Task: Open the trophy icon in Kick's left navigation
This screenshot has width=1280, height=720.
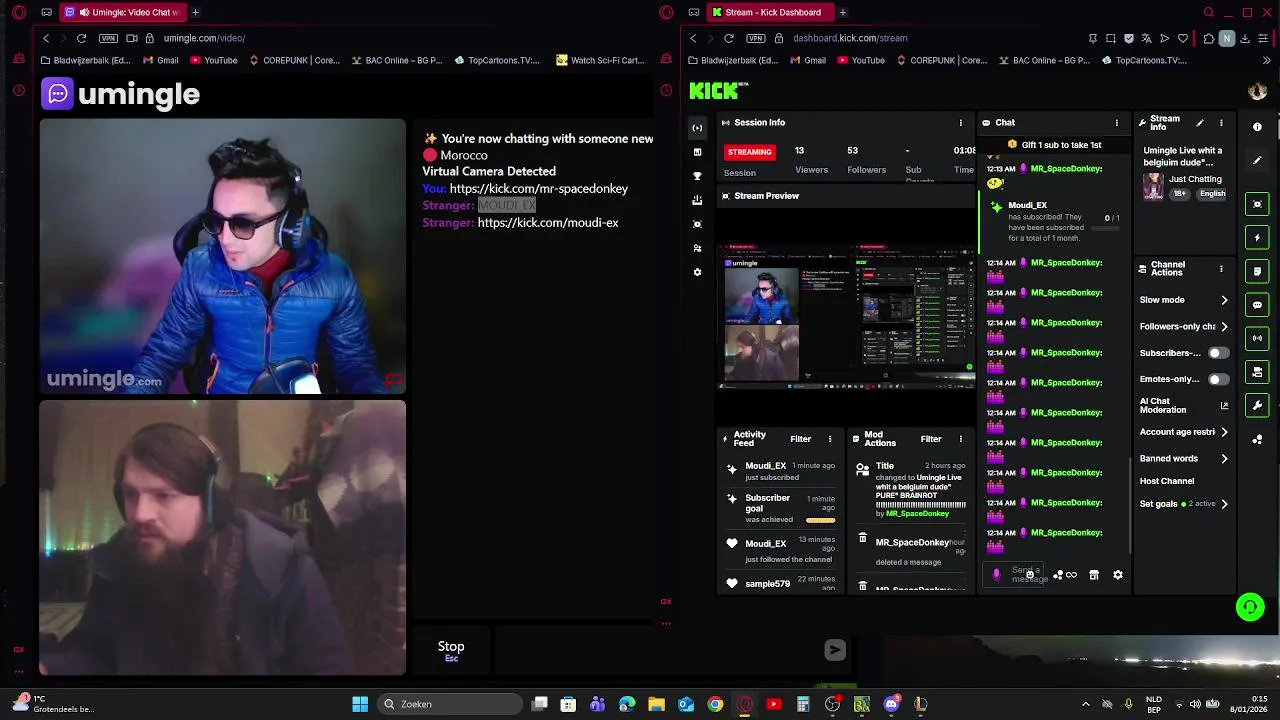Action: [697, 176]
